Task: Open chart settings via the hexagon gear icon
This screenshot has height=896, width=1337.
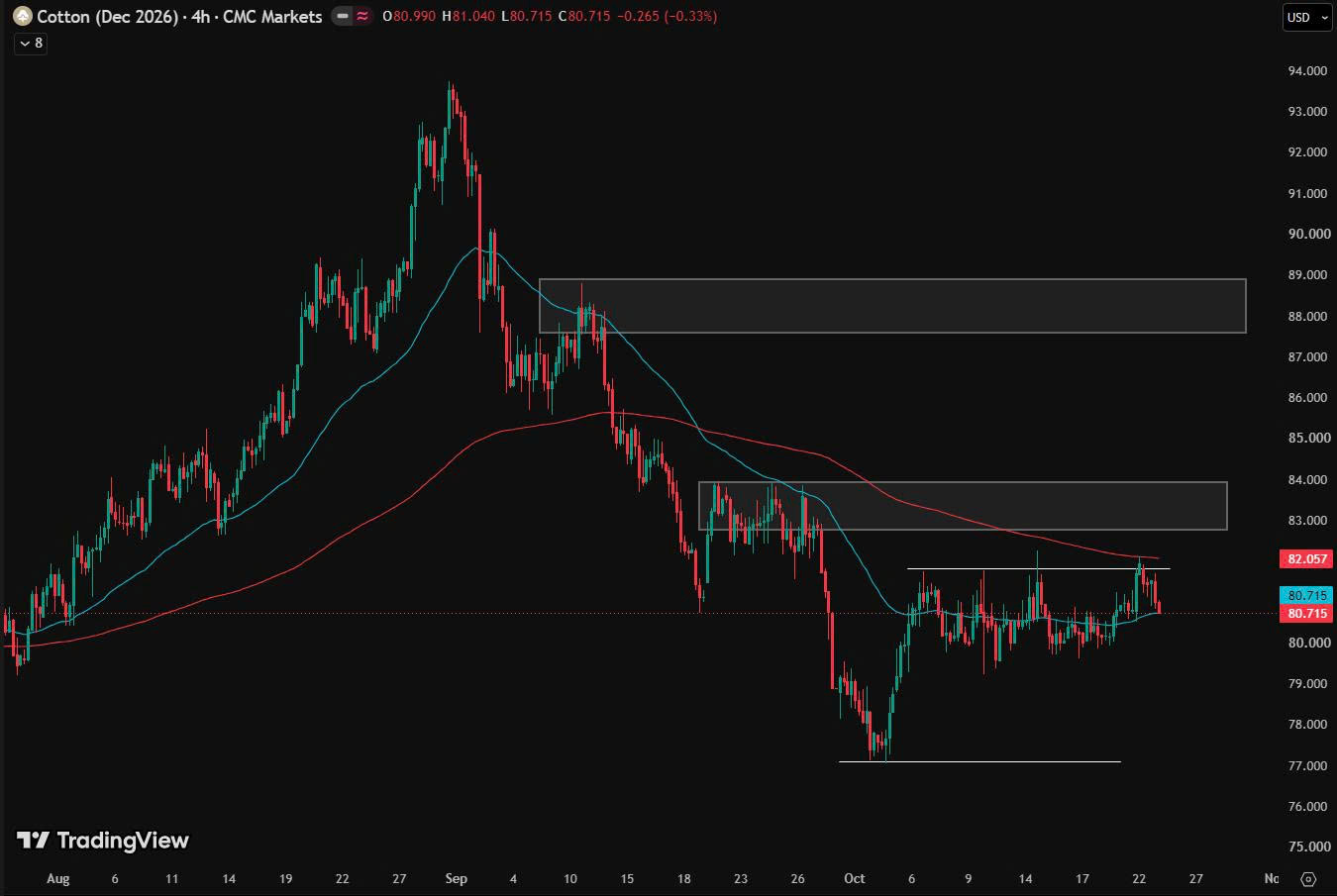Action: click(1308, 879)
